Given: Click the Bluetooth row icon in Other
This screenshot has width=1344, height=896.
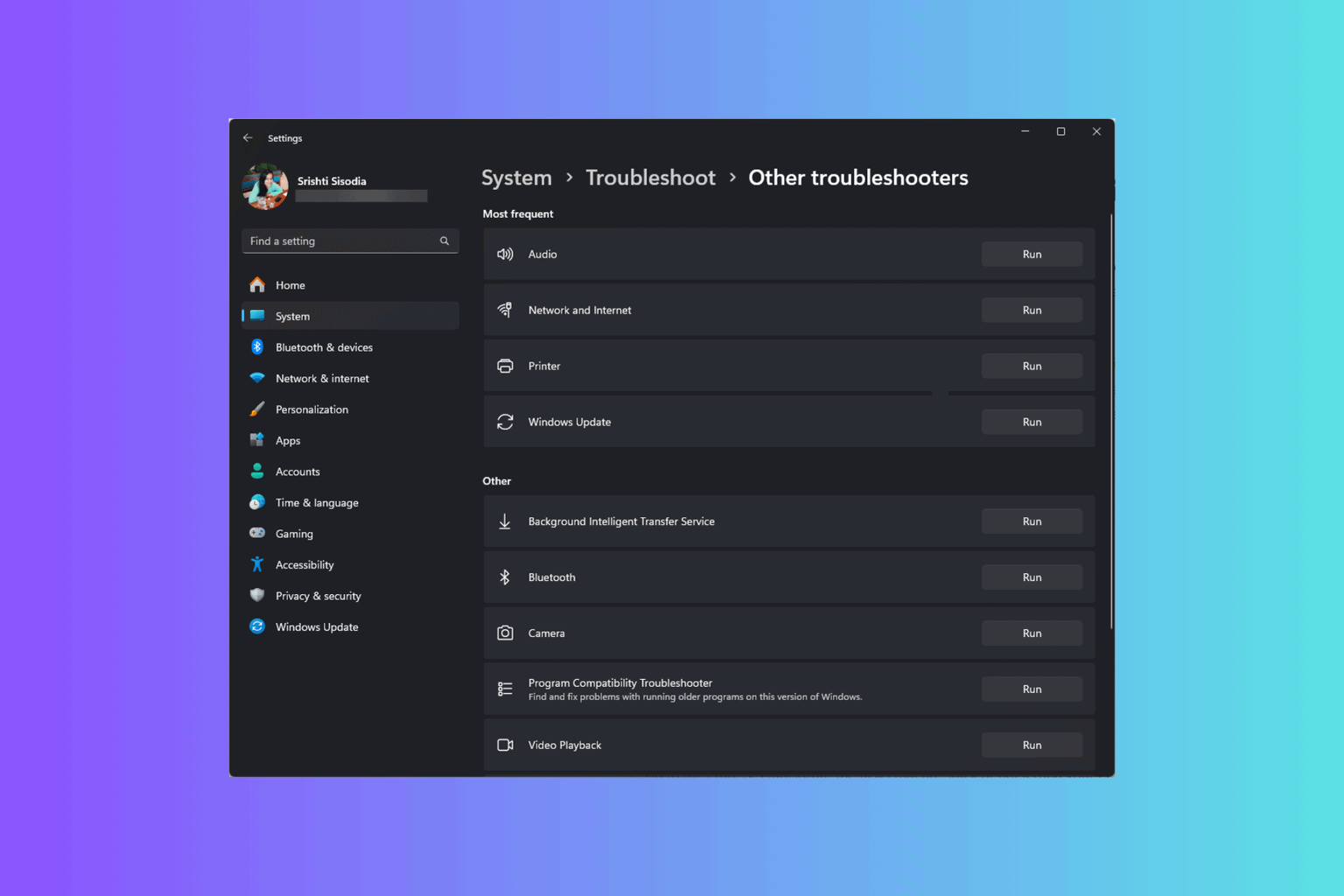Looking at the screenshot, I should pos(505,577).
